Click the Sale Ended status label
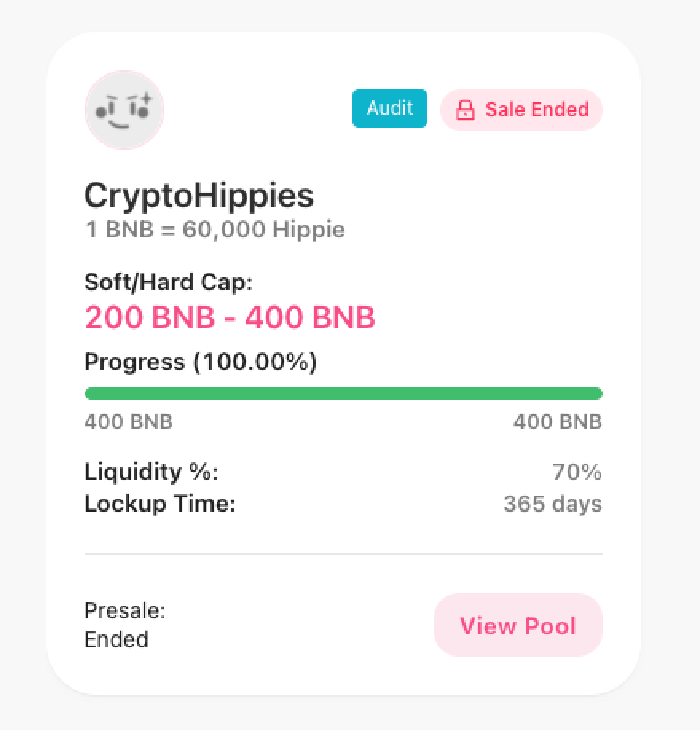The image size is (700, 730). click(537, 110)
